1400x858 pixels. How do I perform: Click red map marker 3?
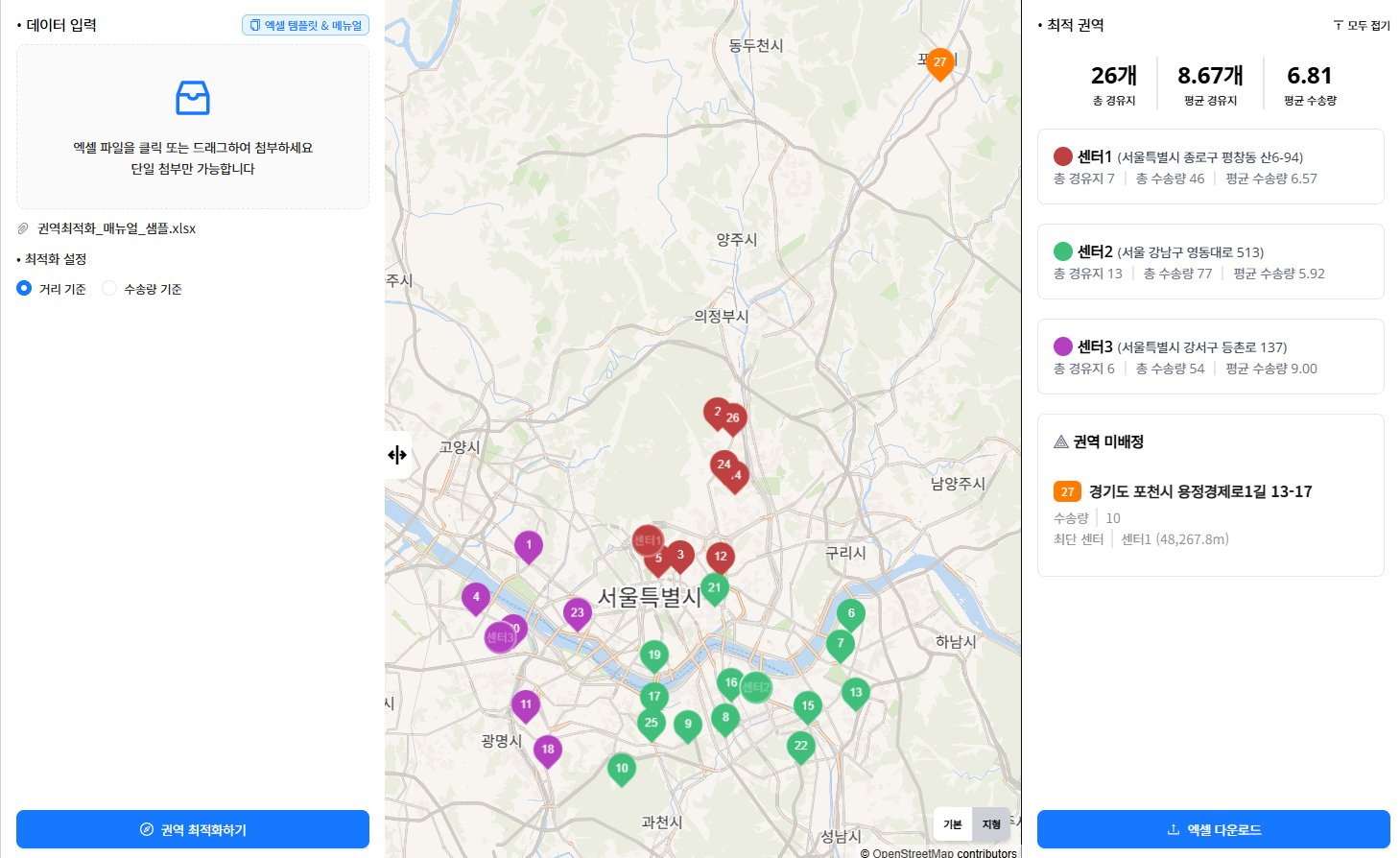680,557
